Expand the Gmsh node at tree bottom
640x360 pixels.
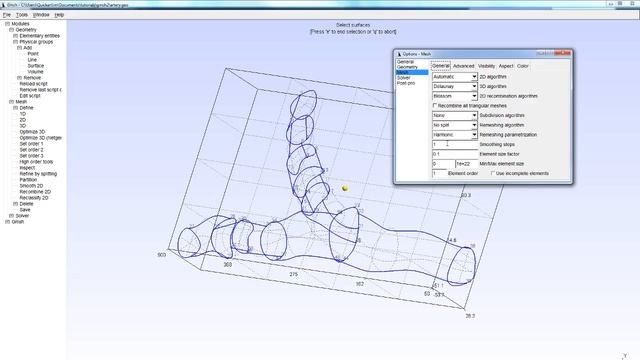click(7, 222)
